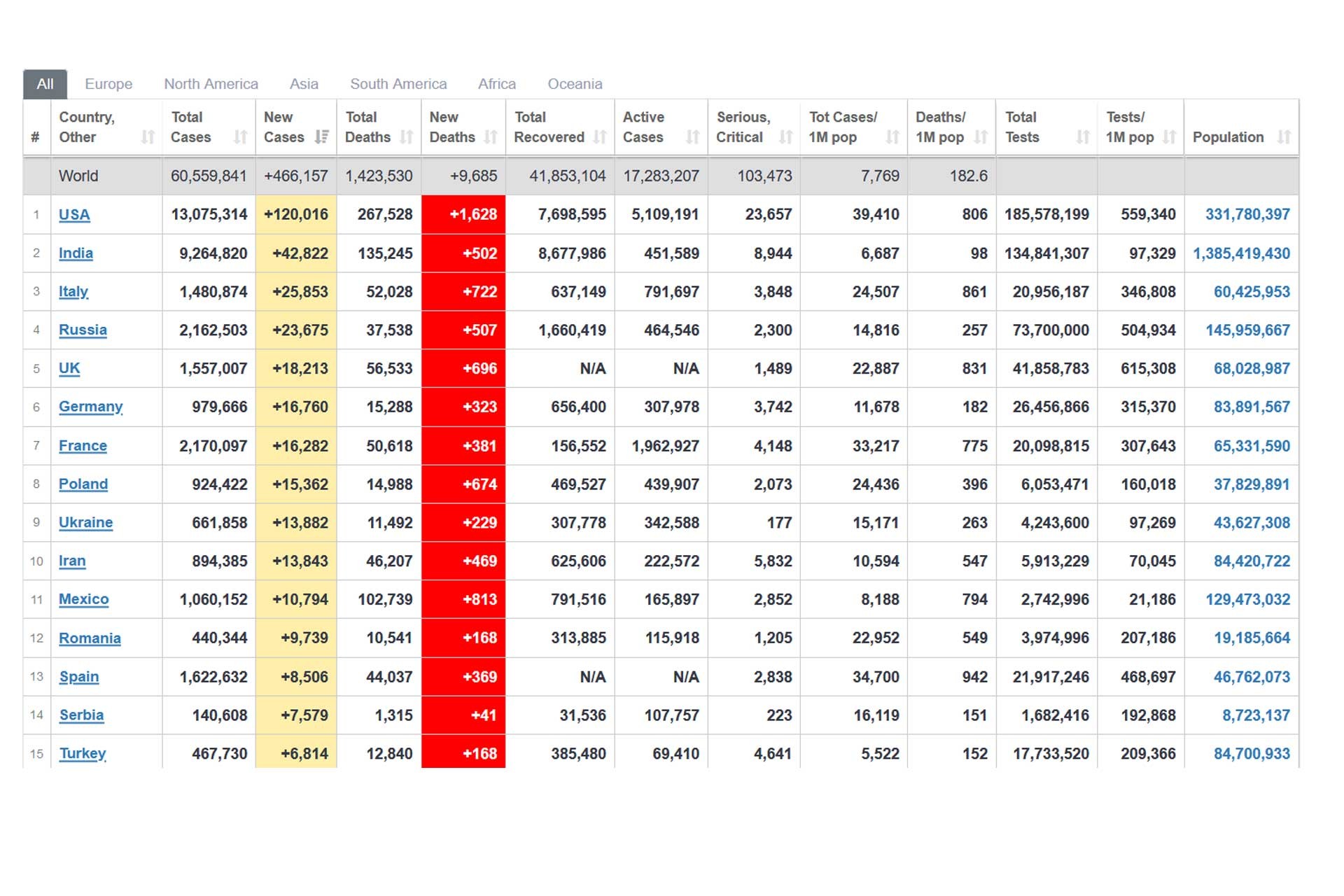
Task: Open the Romania country link
Action: pyautogui.click(x=90, y=638)
